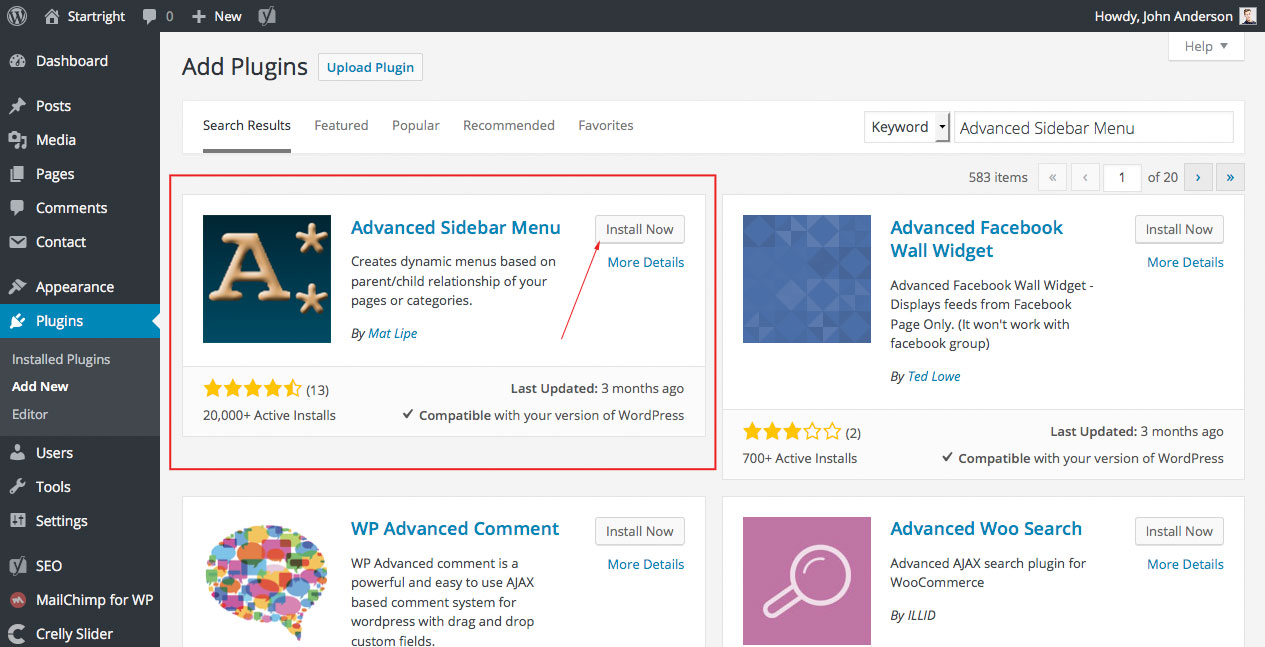Click '20,000+ Active Installs' text
The image size is (1265, 647).
[x=269, y=415]
